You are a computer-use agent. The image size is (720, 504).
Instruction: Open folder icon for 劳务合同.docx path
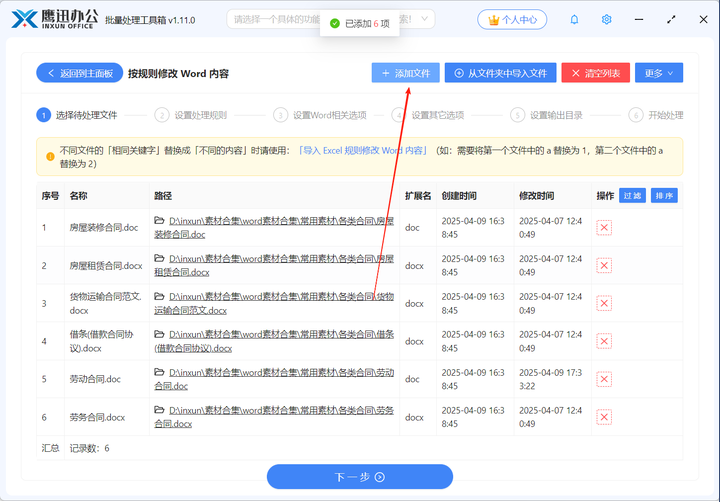pos(159,410)
